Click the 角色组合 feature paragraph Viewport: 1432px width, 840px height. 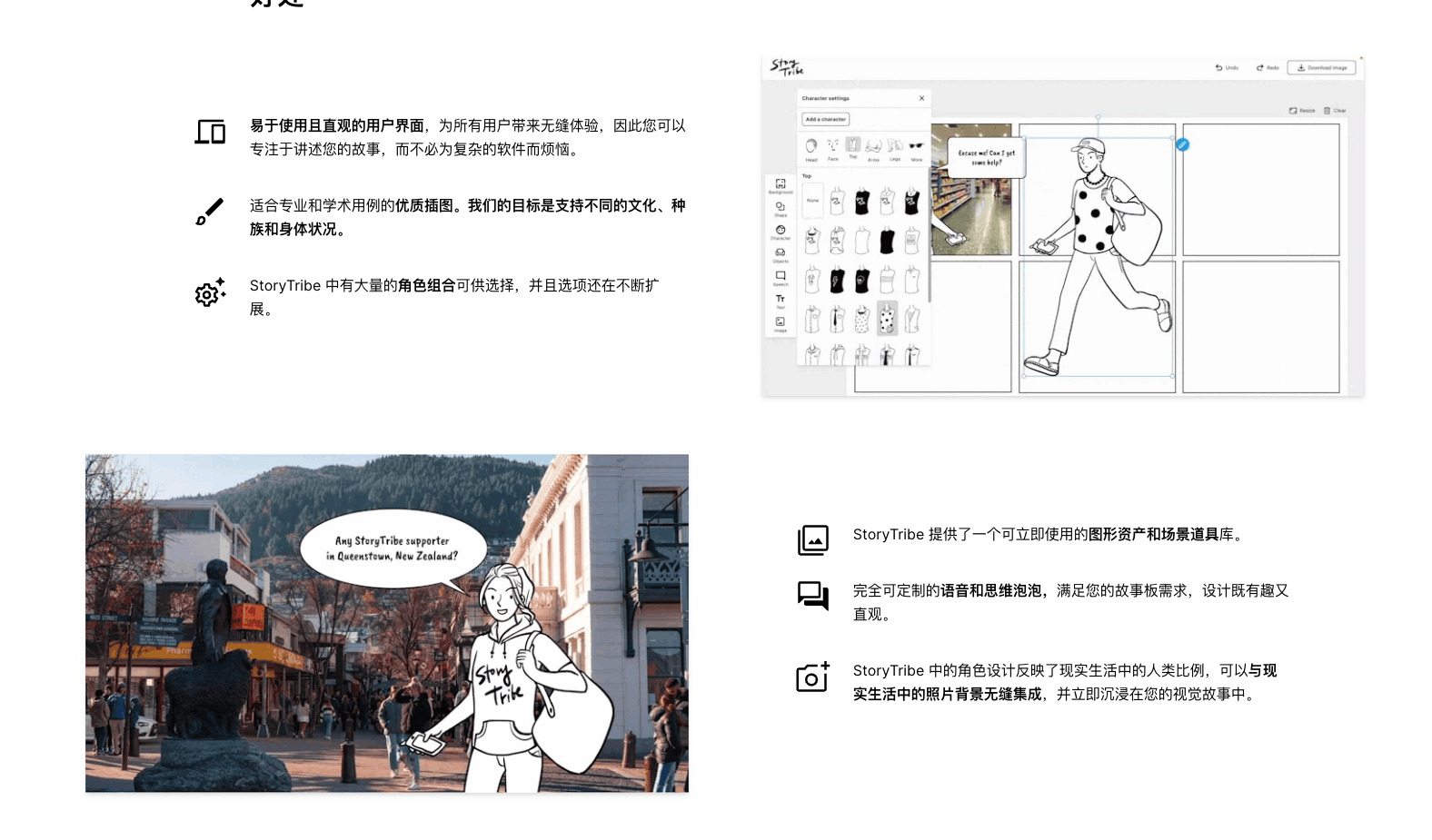click(454, 297)
